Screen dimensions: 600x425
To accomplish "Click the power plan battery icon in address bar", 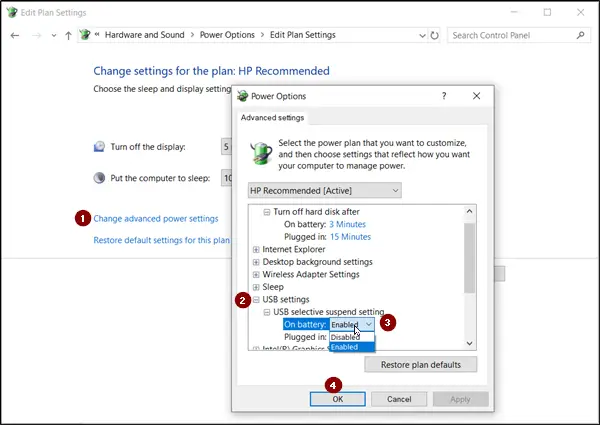I will point(85,35).
